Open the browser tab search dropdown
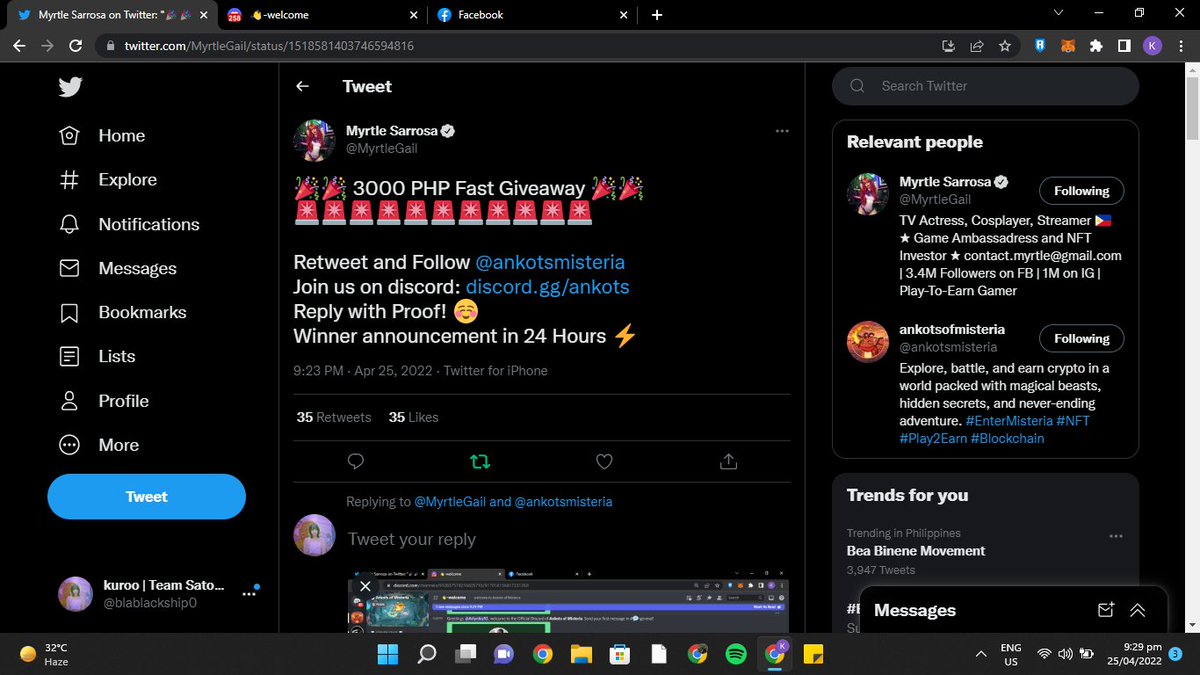Screen dimensions: 1200x675 (1060, 13)
